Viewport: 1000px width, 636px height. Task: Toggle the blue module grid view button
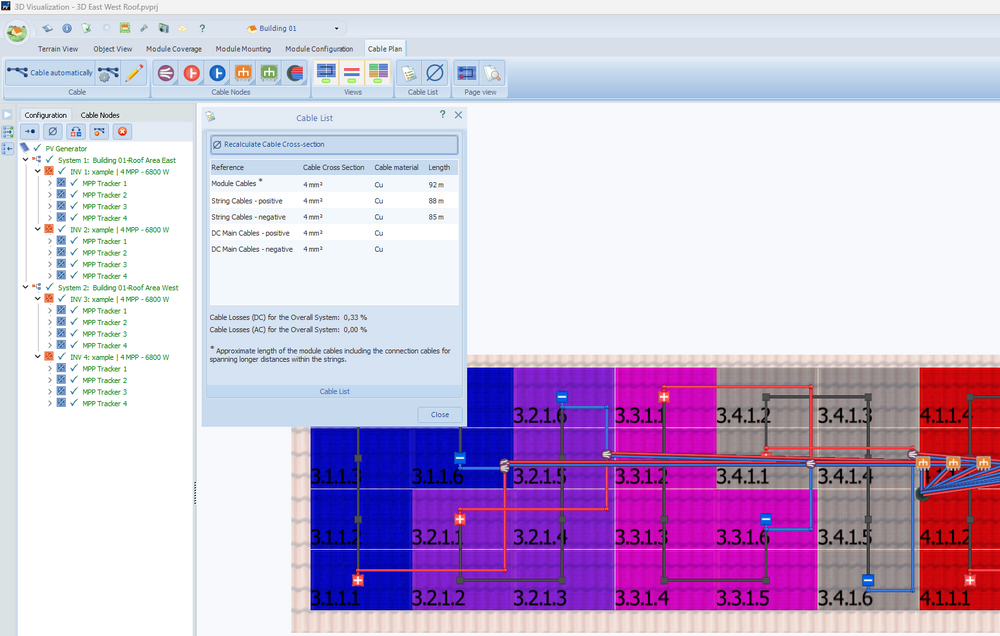tap(326, 72)
